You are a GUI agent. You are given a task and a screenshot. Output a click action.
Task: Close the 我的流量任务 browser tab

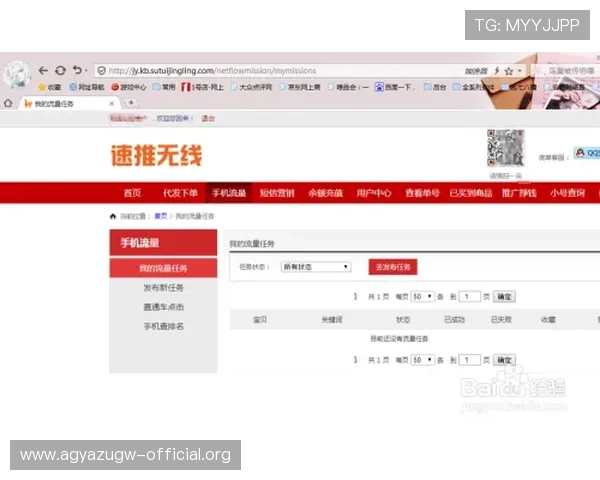click(111, 103)
